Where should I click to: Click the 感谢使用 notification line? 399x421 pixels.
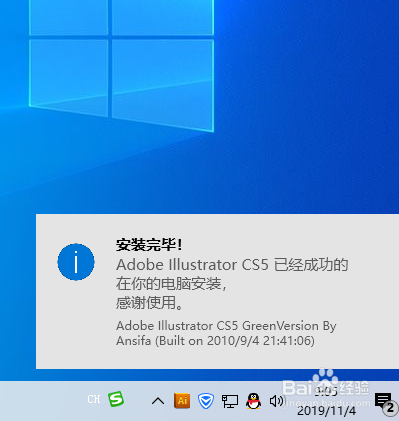(x=149, y=303)
